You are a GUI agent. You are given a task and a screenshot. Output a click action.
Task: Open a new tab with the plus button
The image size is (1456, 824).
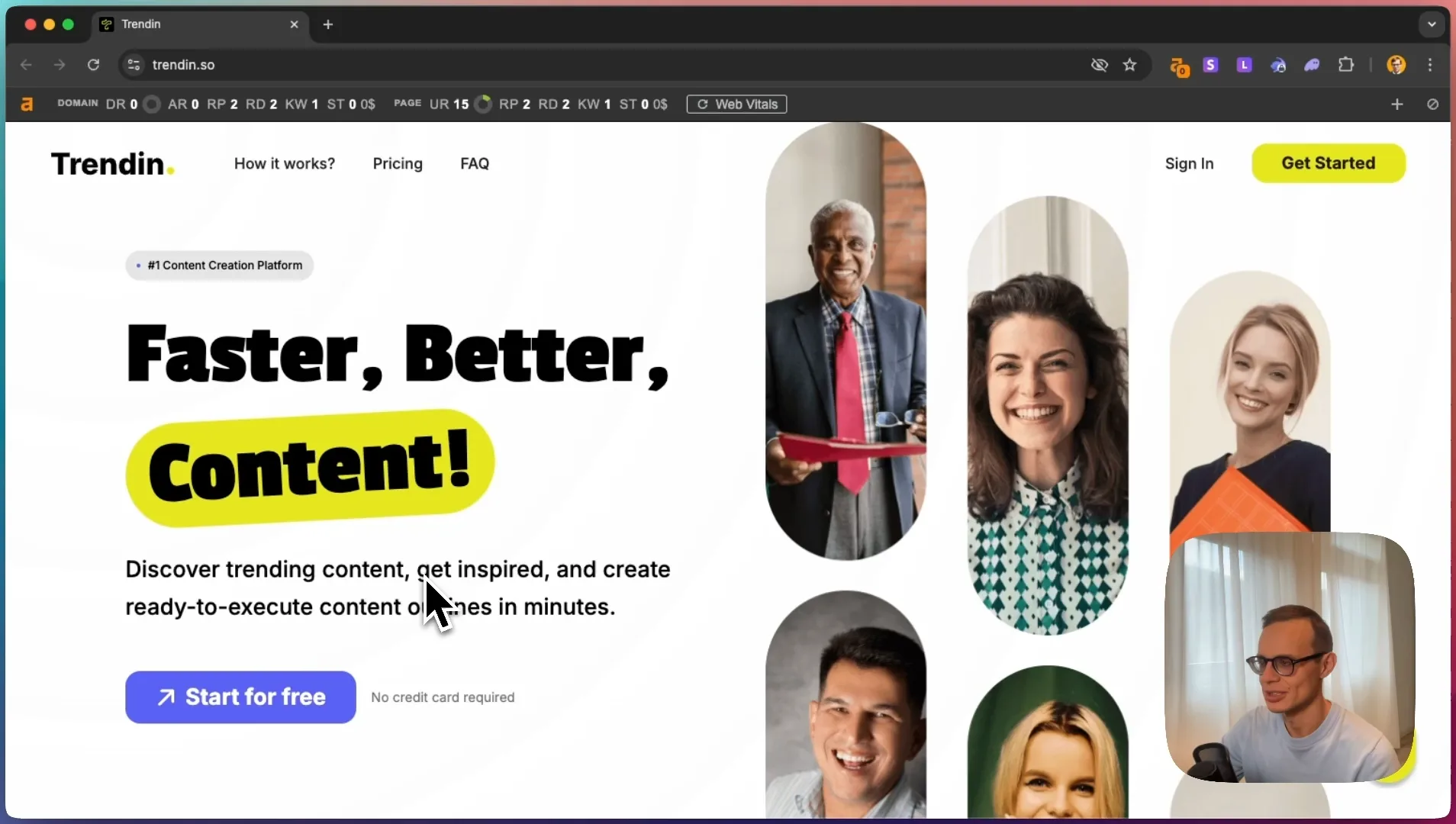tap(328, 24)
